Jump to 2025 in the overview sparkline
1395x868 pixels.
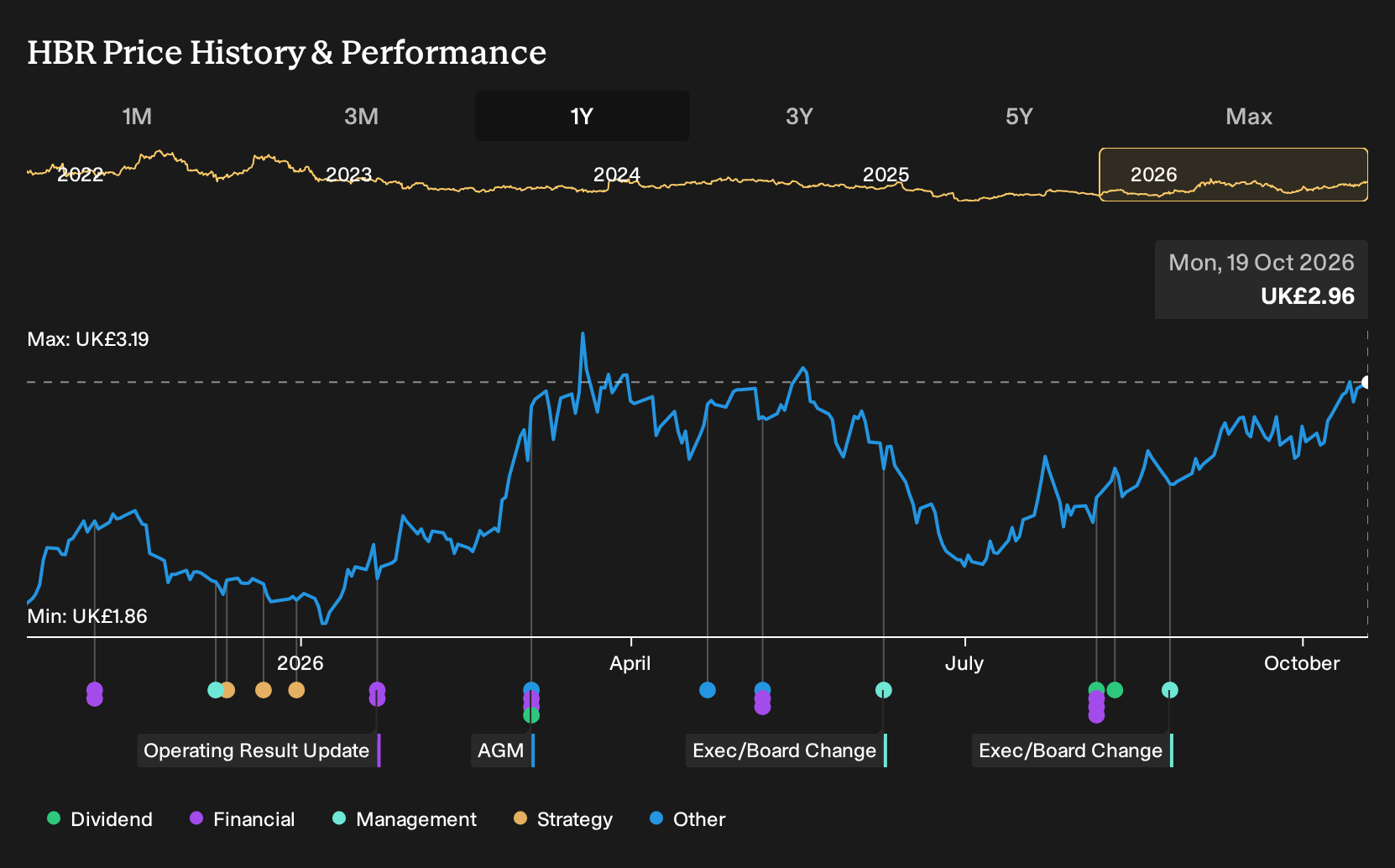click(886, 175)
